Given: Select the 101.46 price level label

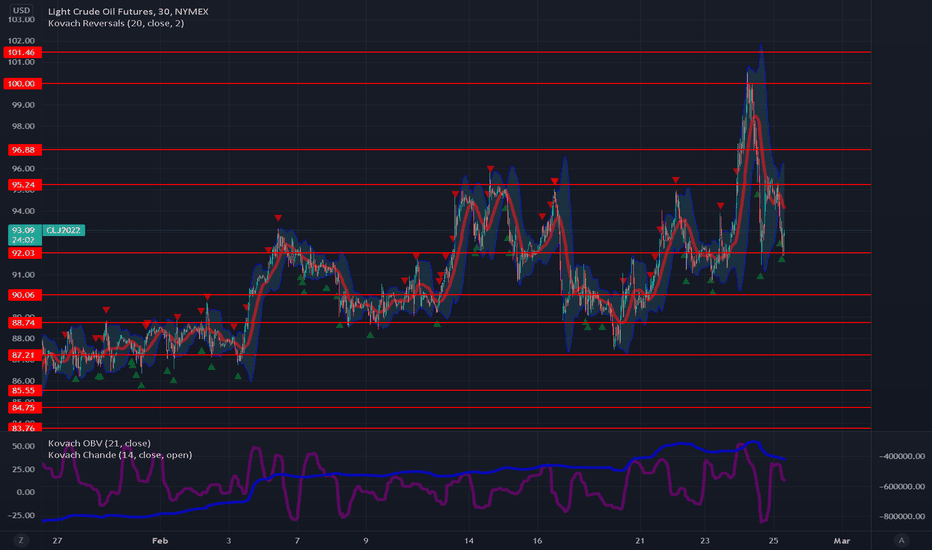Looking at the screenshot, I should (x=22, y=52).
